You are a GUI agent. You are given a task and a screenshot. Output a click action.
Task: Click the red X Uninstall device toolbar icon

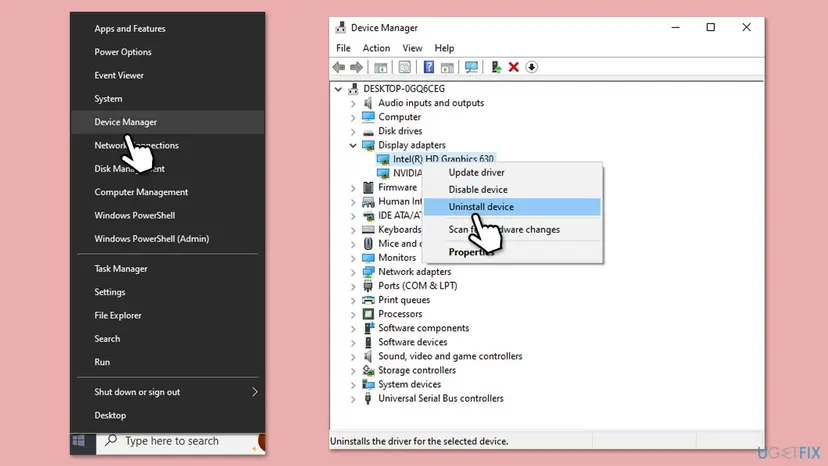click(x=514, y=67)
